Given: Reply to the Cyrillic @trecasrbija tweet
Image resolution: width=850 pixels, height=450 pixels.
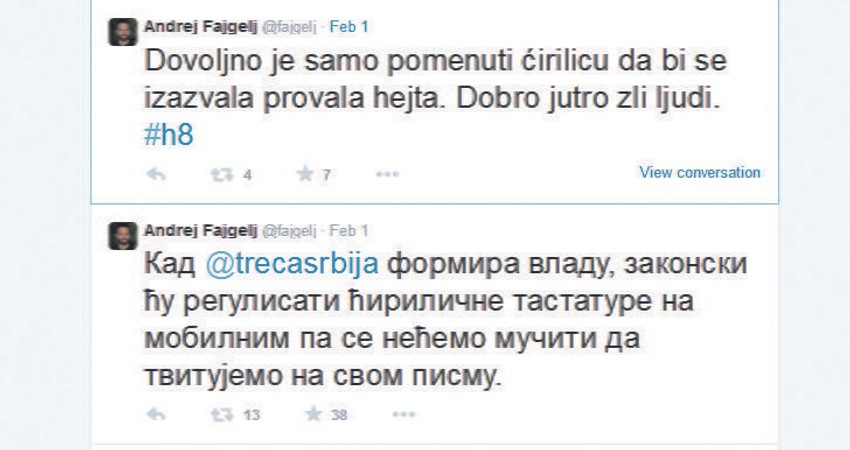Looking at the screenshot, I should (x=156, y=415).
